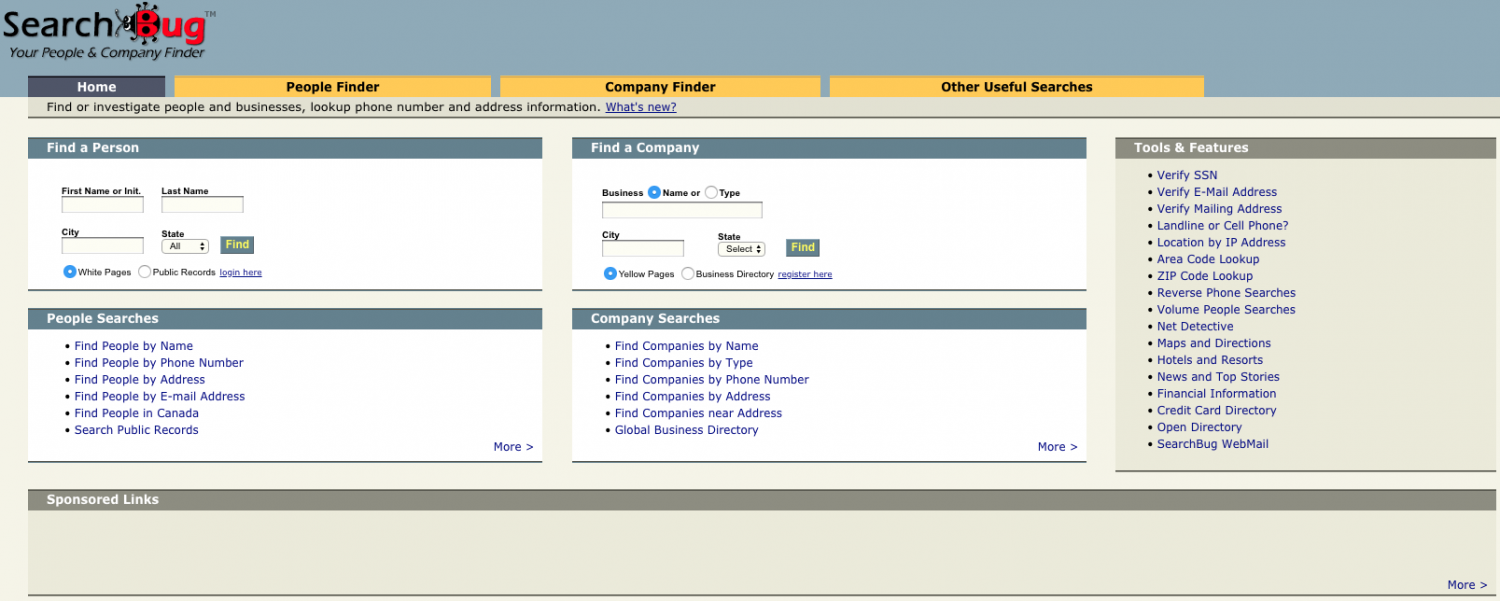The image size is (1500, 601).
Task: Follow the Verify SSN link
Action: 1187,175
